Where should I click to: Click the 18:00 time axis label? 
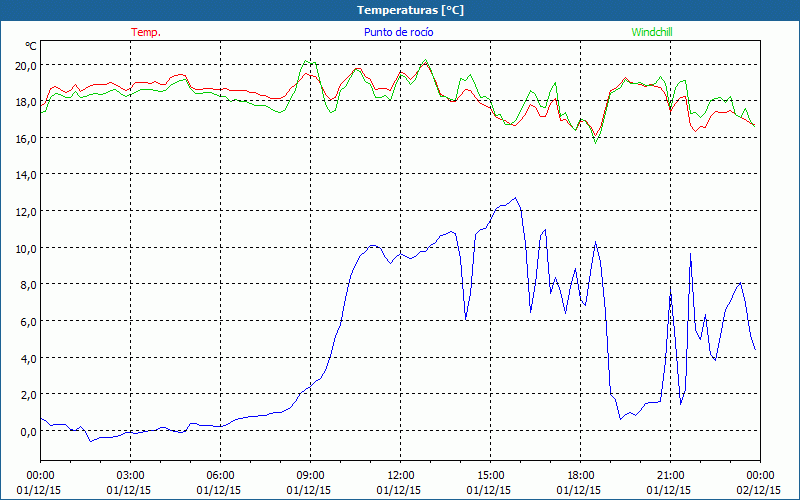[580, 476]
